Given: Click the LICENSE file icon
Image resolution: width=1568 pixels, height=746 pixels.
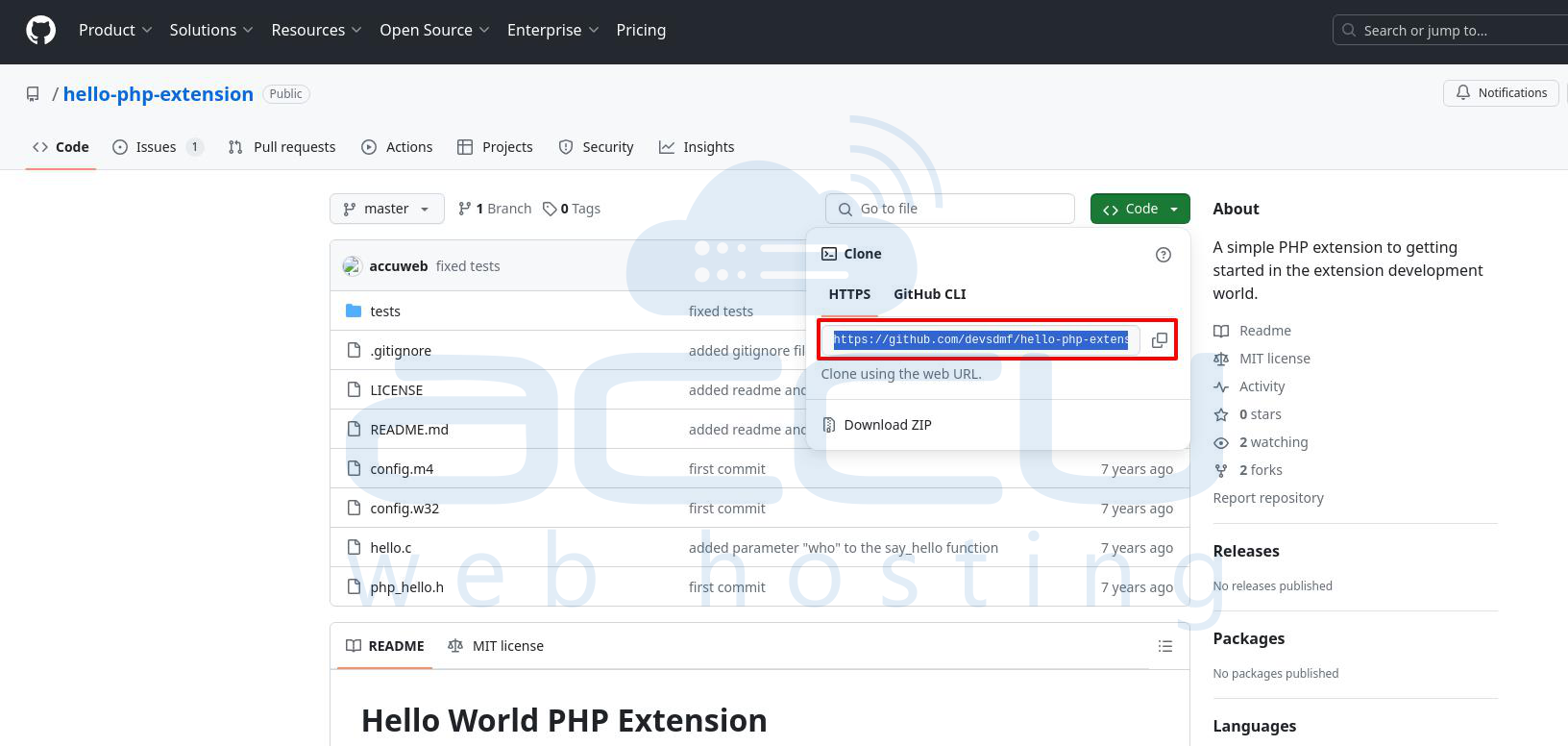Looking at the screenshot, I should [354, 389].
